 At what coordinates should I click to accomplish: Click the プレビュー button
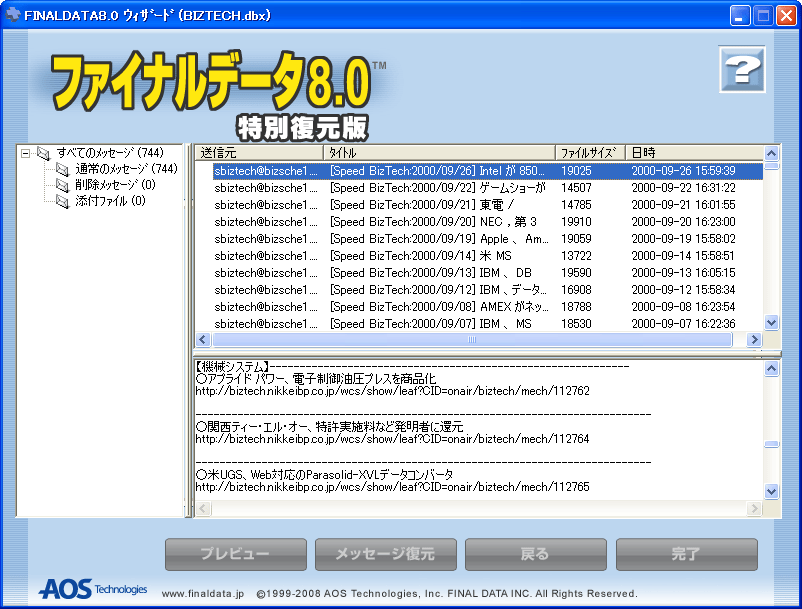point(236,554)
